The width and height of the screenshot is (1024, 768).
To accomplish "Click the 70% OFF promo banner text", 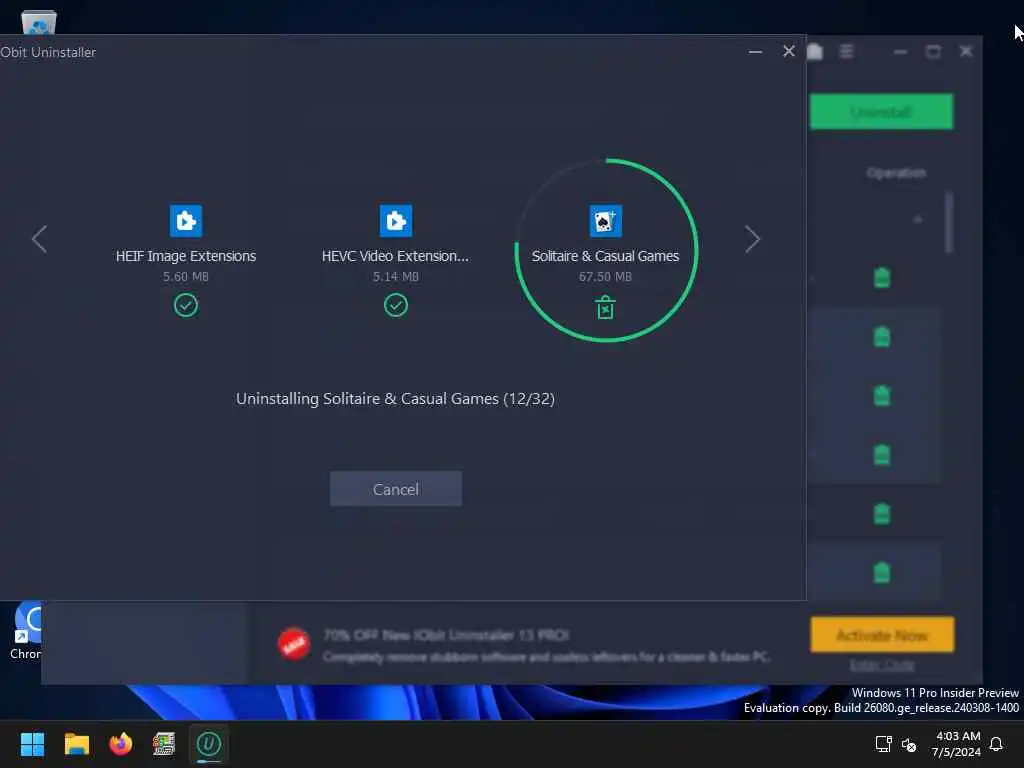I will [x=446, y=635].
